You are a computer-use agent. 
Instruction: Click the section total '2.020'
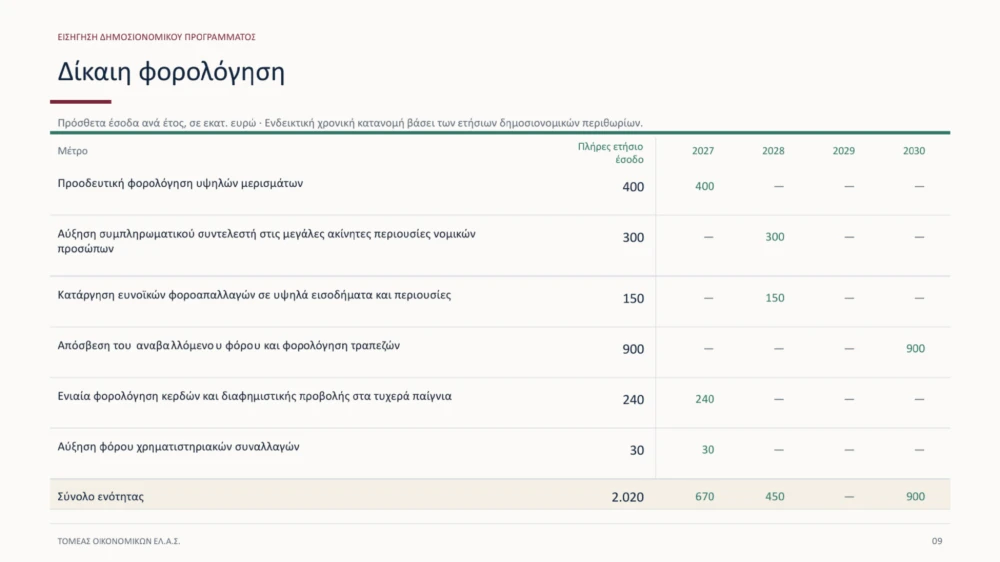(628, 497)
